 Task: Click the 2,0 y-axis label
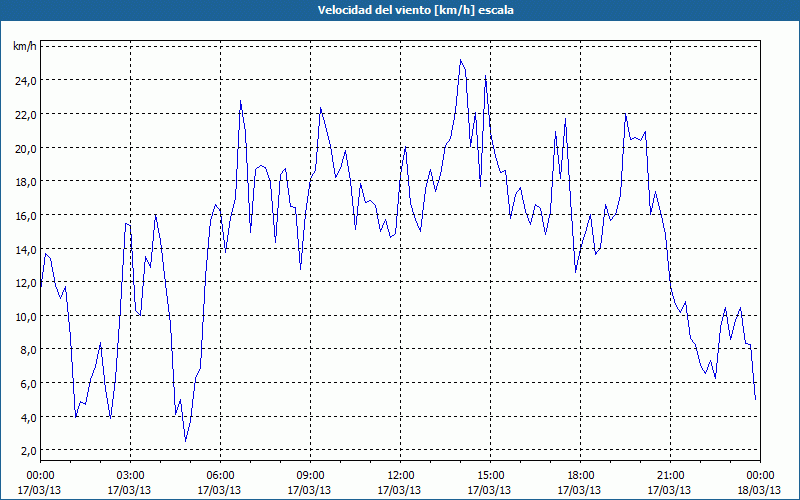click(x=29, y=451)
